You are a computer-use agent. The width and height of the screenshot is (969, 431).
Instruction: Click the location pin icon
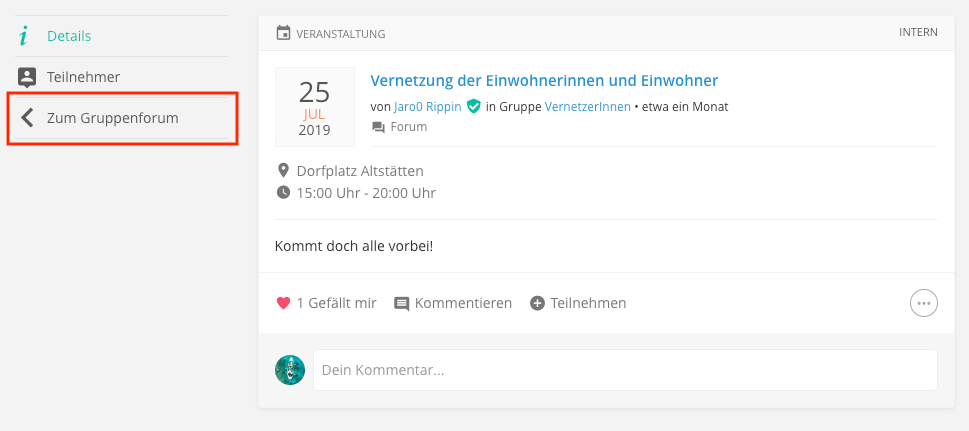(283, 171)
